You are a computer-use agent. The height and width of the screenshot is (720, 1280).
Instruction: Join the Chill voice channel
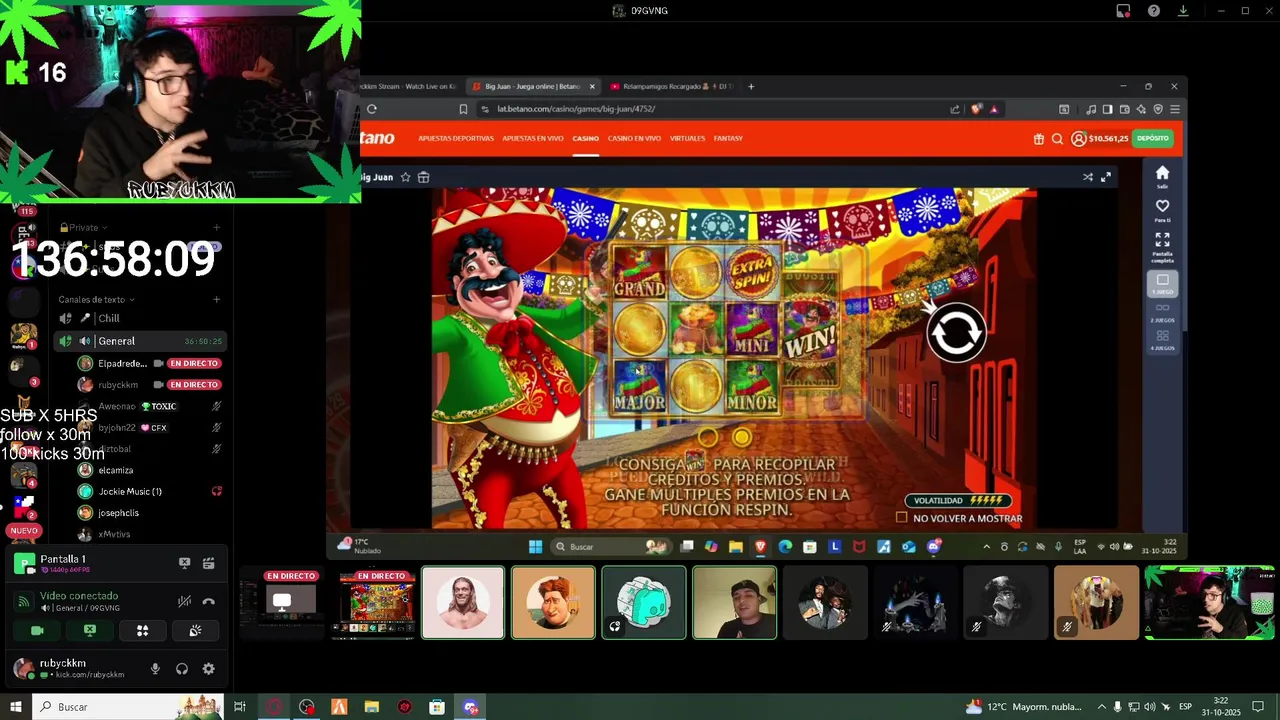(140, 318)
